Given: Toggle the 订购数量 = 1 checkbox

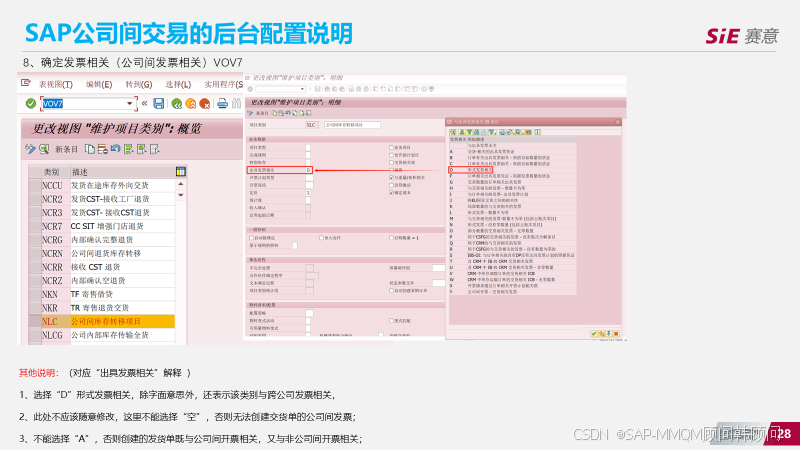Looking at the screenshot, I should [391, 238].
